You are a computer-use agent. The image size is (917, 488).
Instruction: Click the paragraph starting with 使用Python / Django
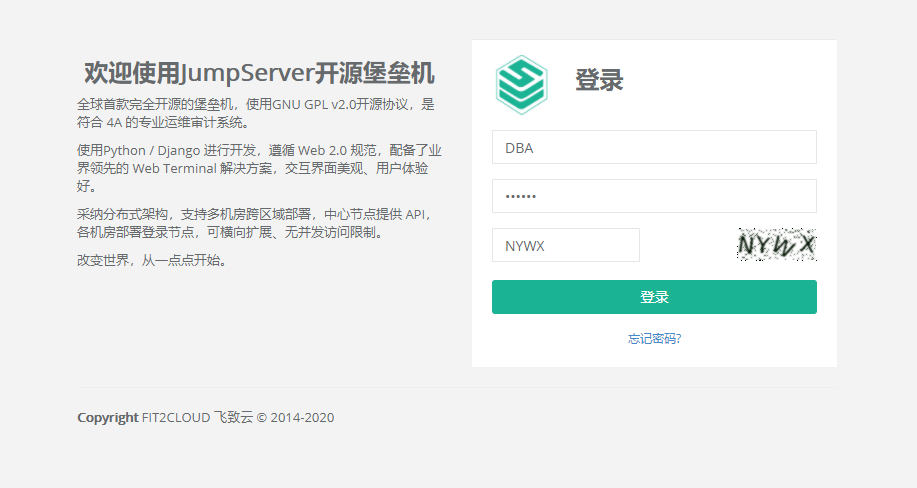pyautogui.click(x=258, y=168)
